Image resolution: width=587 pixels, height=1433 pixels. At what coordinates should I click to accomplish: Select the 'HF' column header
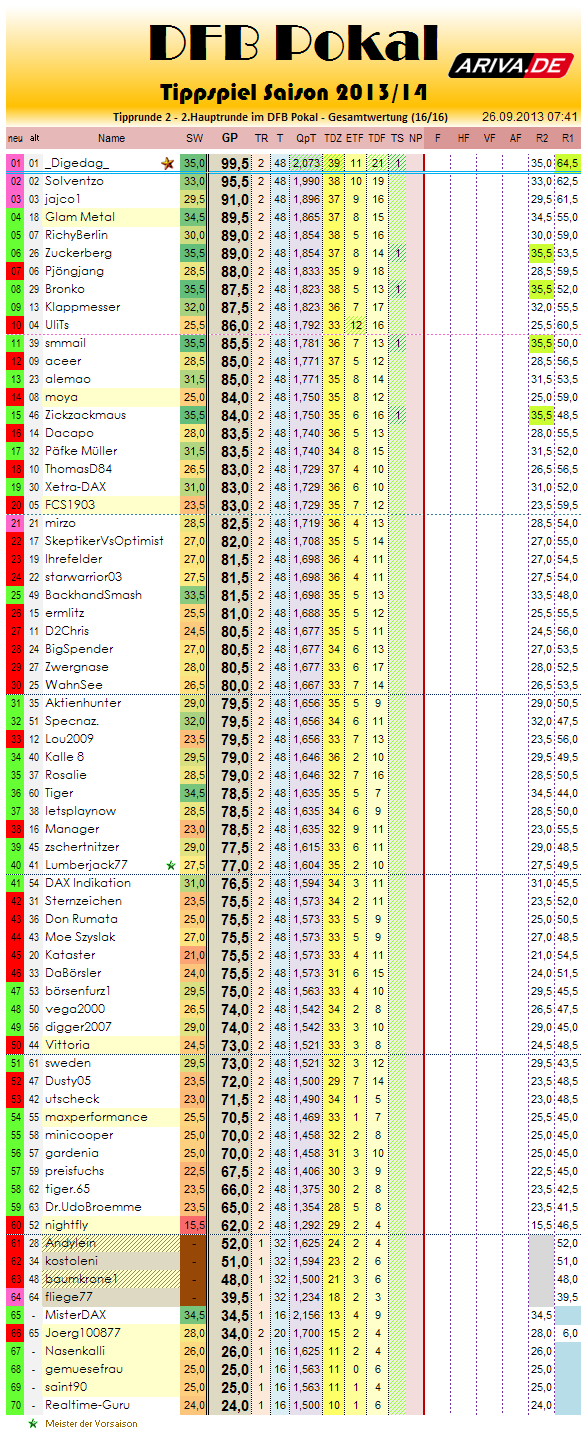463,138
